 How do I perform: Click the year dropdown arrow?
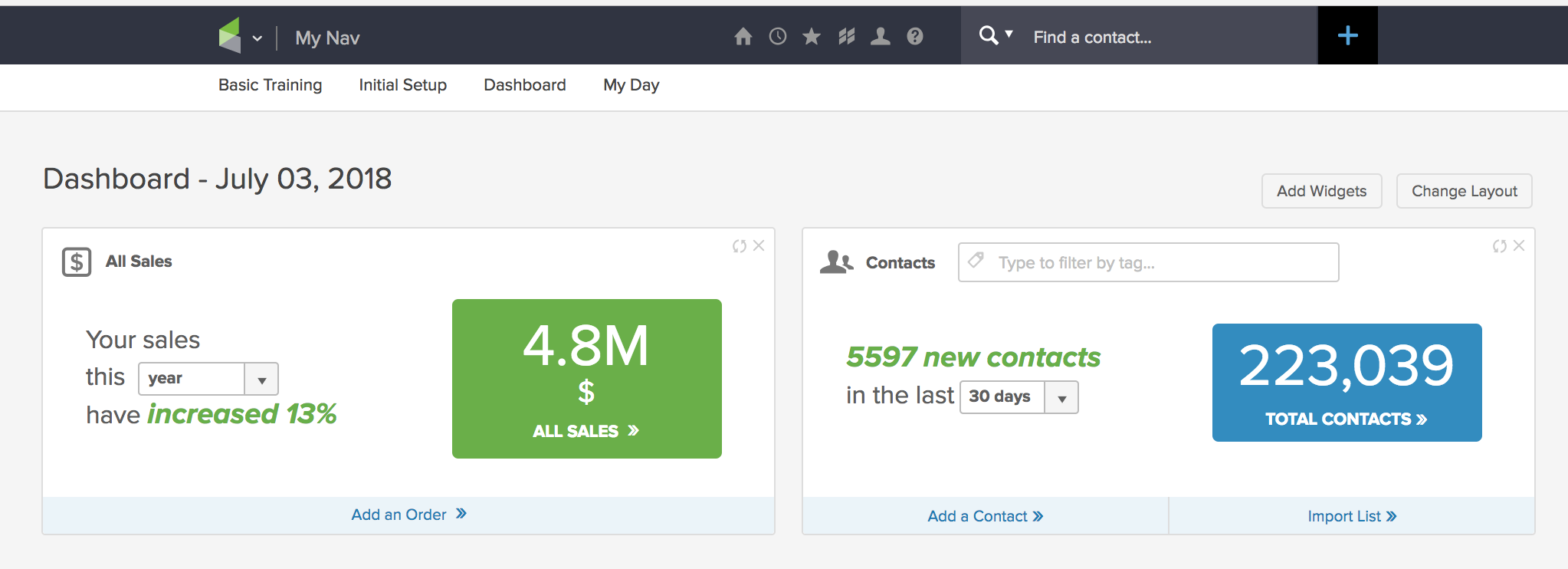coord(262,380)
